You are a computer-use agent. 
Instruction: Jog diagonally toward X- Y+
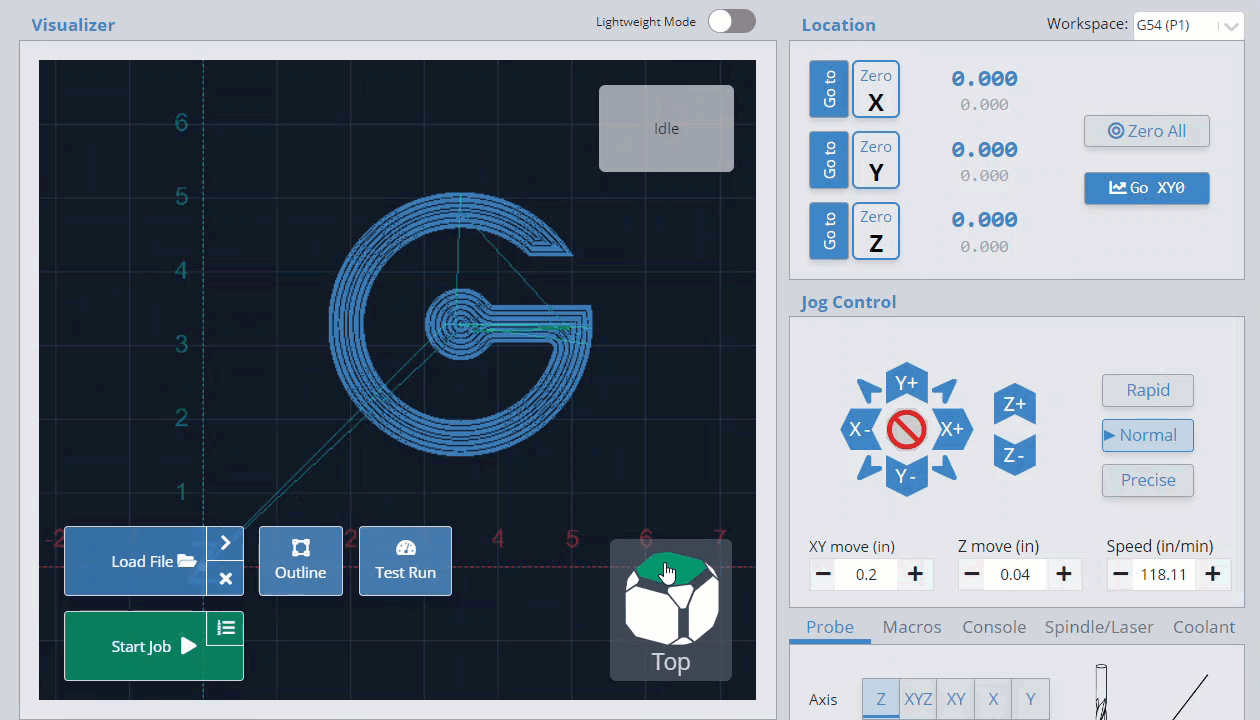[870, 390]
